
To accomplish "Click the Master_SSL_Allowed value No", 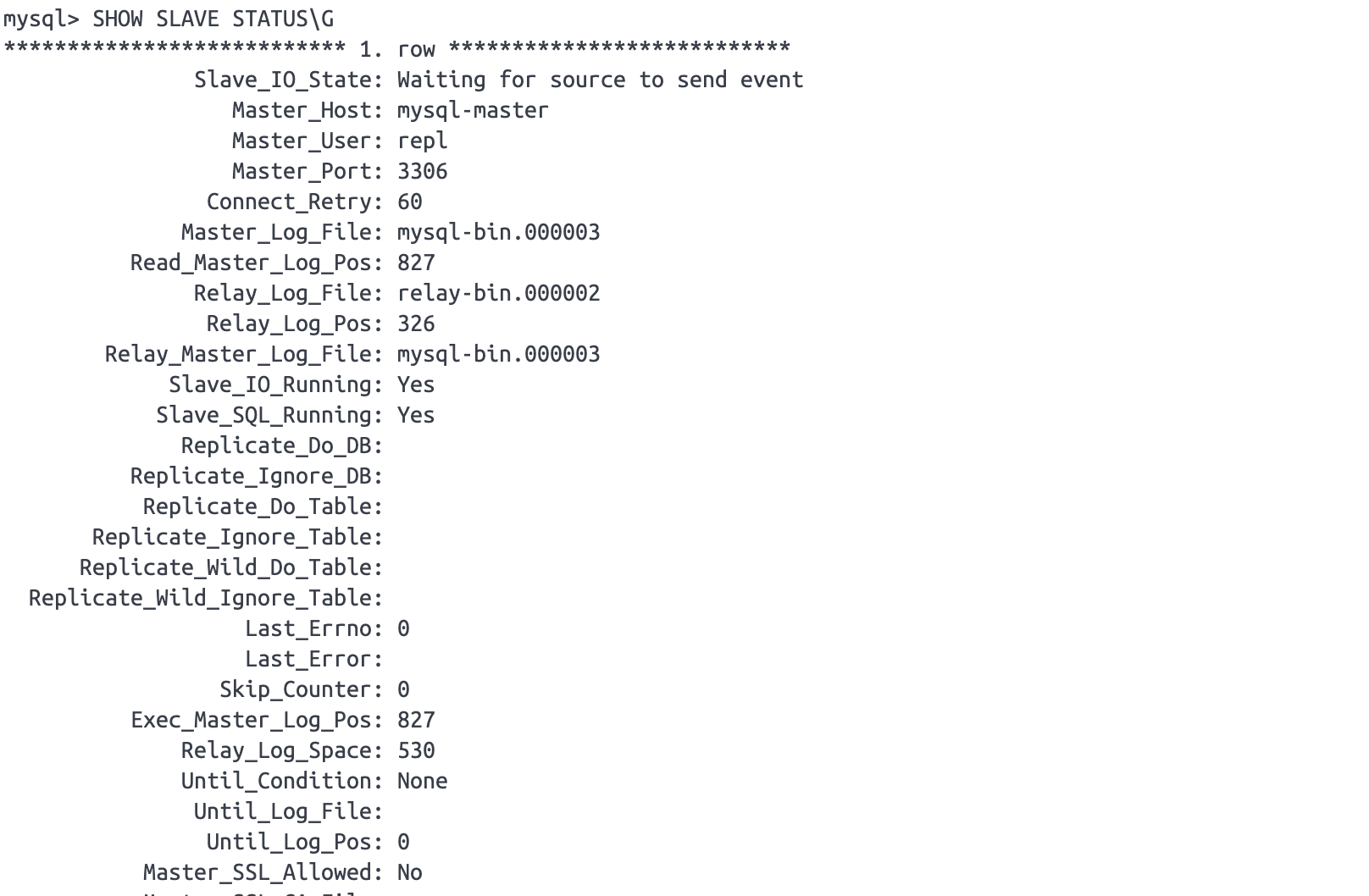I will (409, 872).
